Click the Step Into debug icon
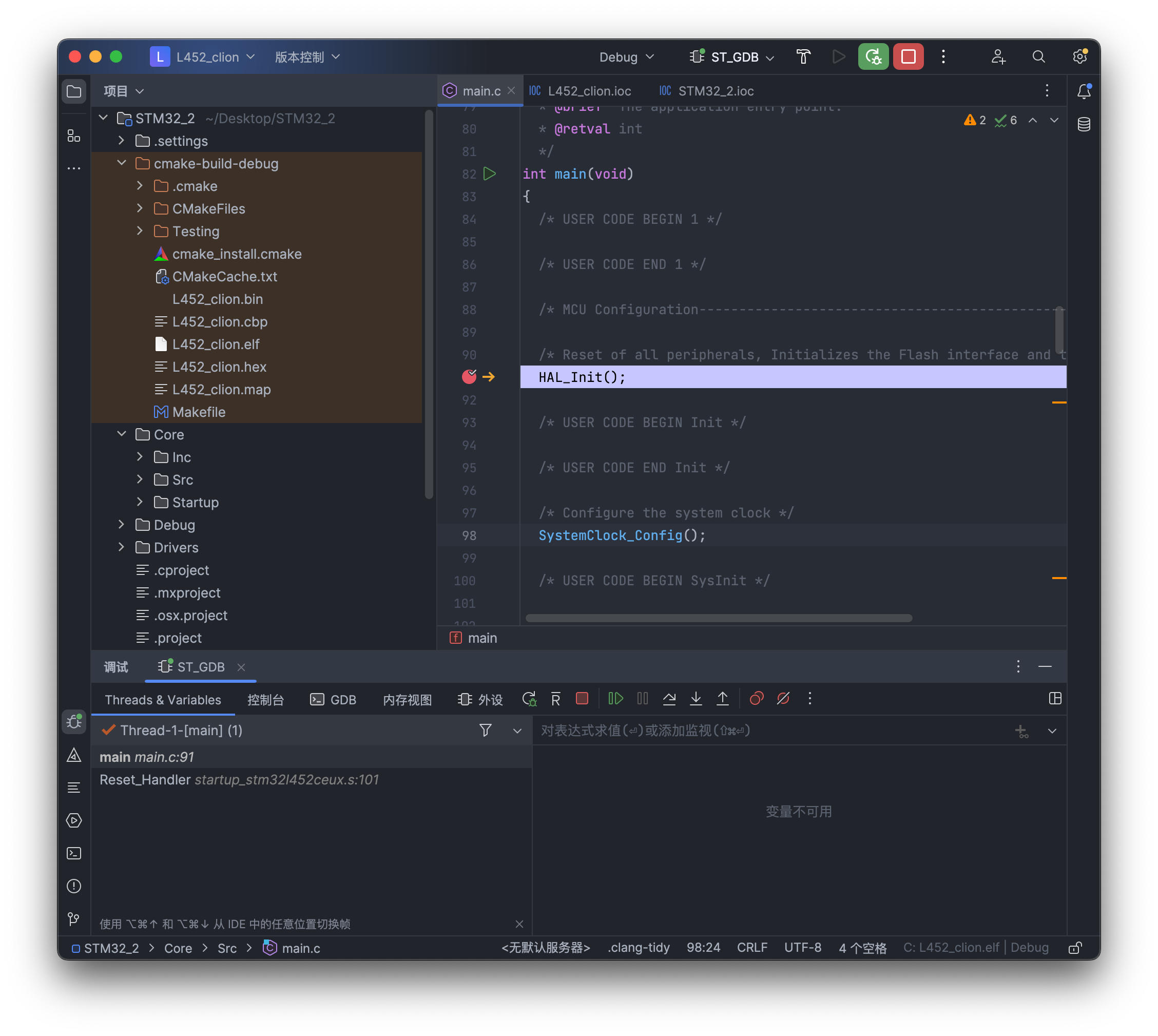Image resolution: width=1158 pixels, height=1036 pixels. (696, 698)
